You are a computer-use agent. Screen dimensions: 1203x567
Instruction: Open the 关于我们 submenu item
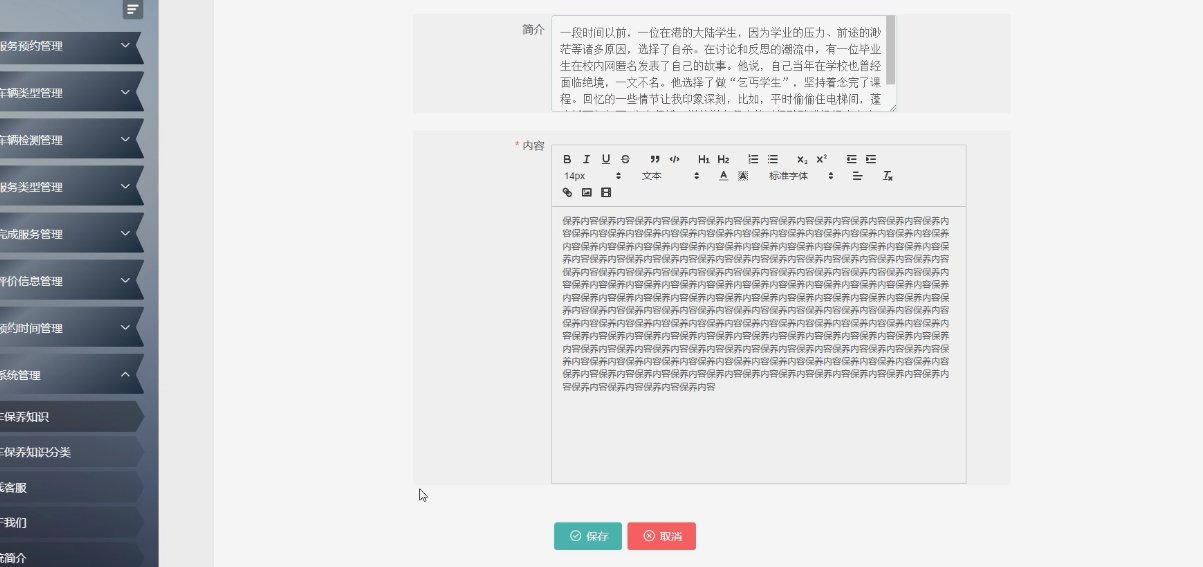[x=70, y=522]
